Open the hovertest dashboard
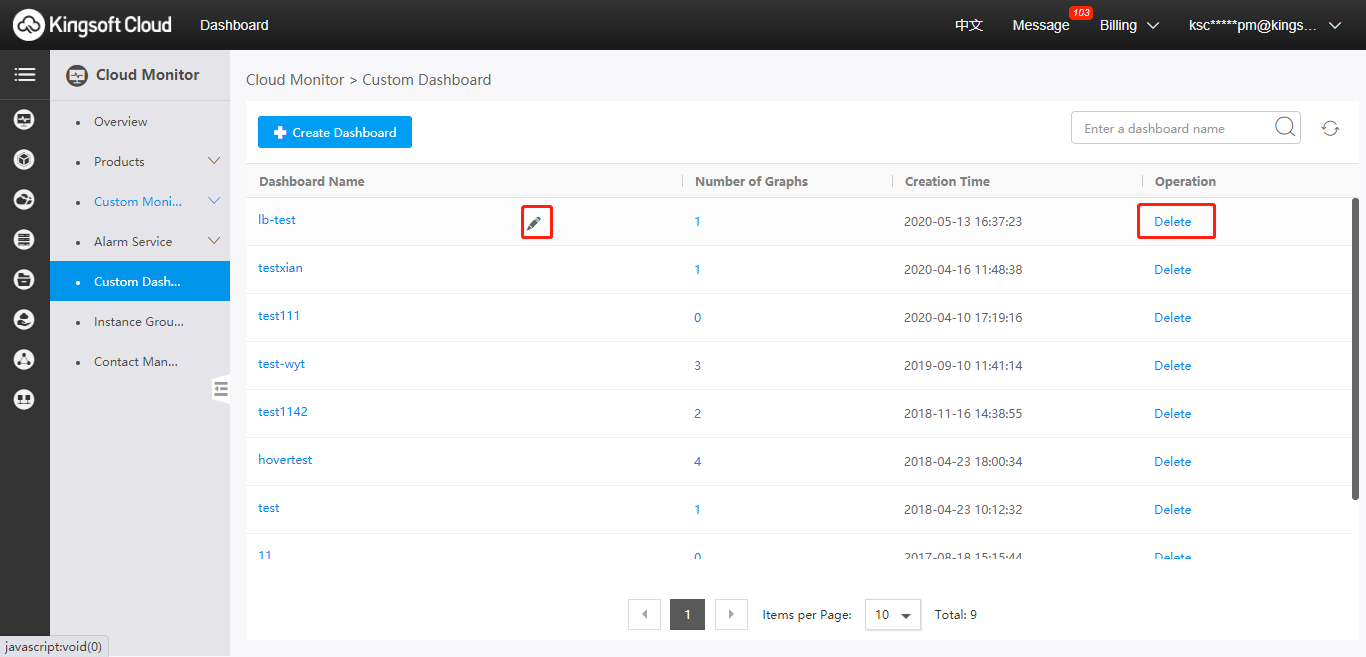The image size is (1366, 657). [285, 460]
